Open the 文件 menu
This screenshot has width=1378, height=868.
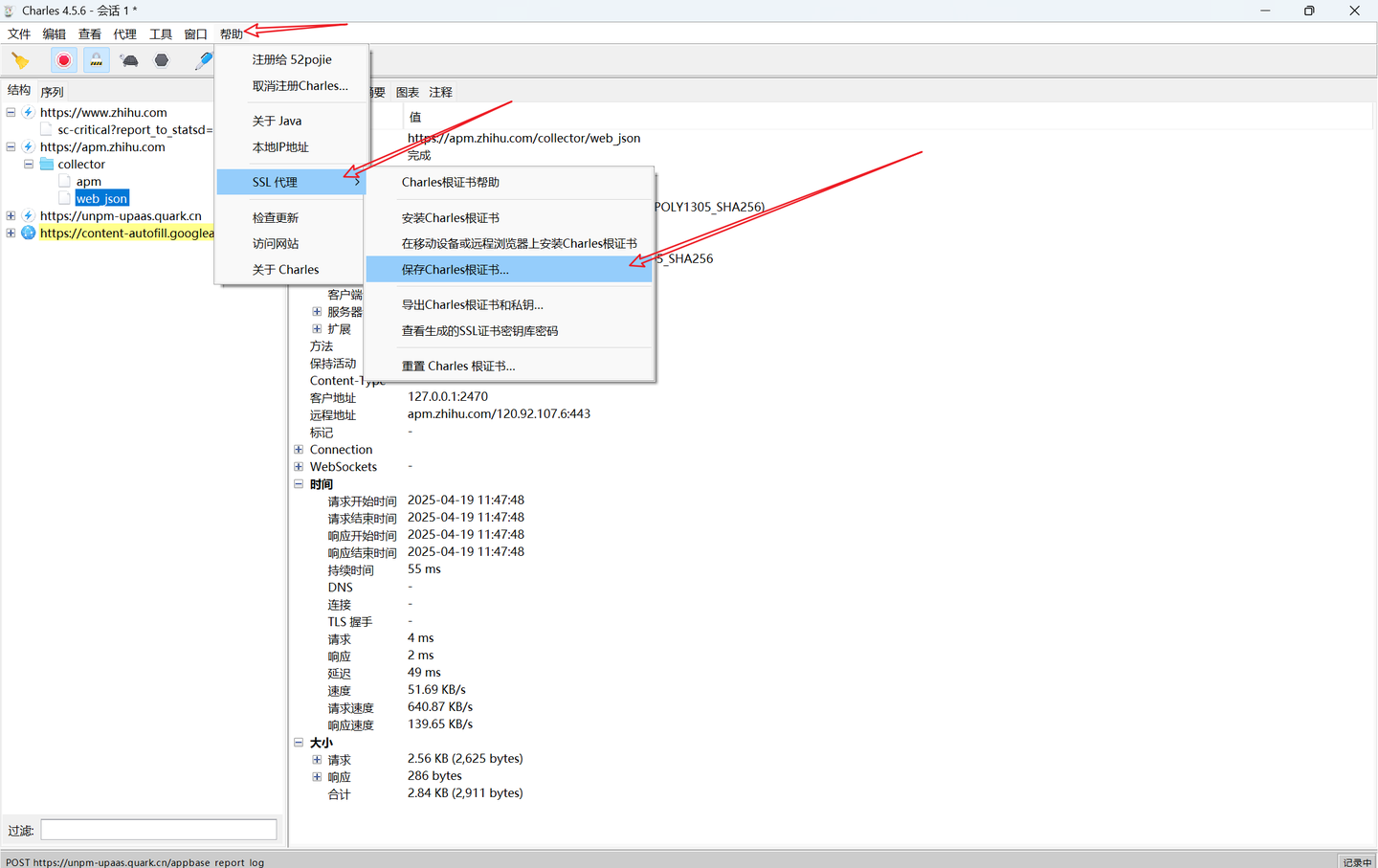click(x=19, y=33)
